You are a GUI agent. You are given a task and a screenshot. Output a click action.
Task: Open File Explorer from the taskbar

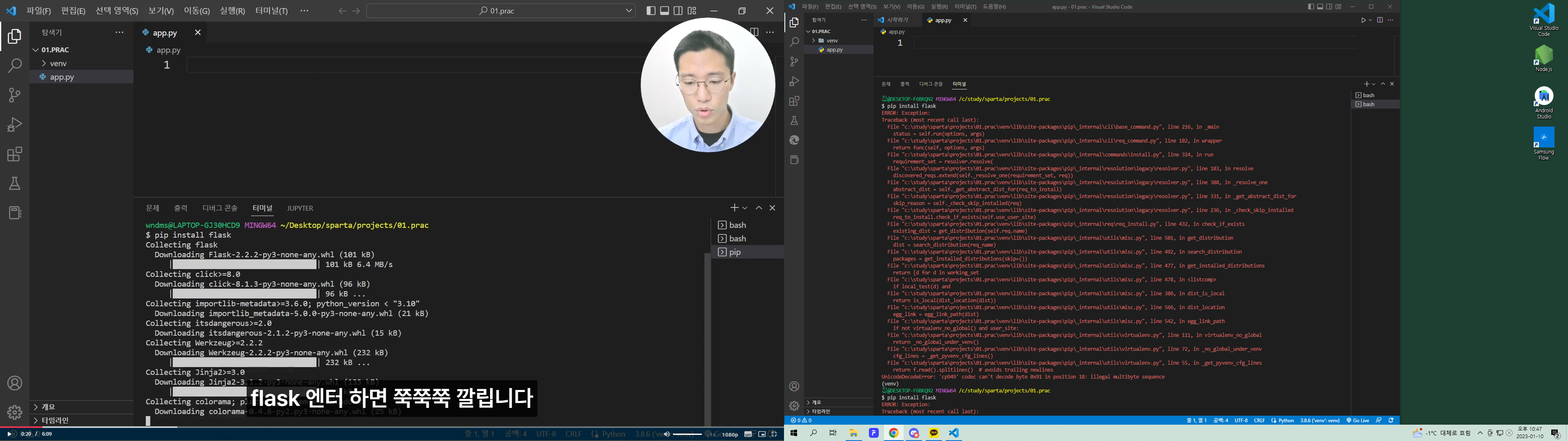(853, 433)
